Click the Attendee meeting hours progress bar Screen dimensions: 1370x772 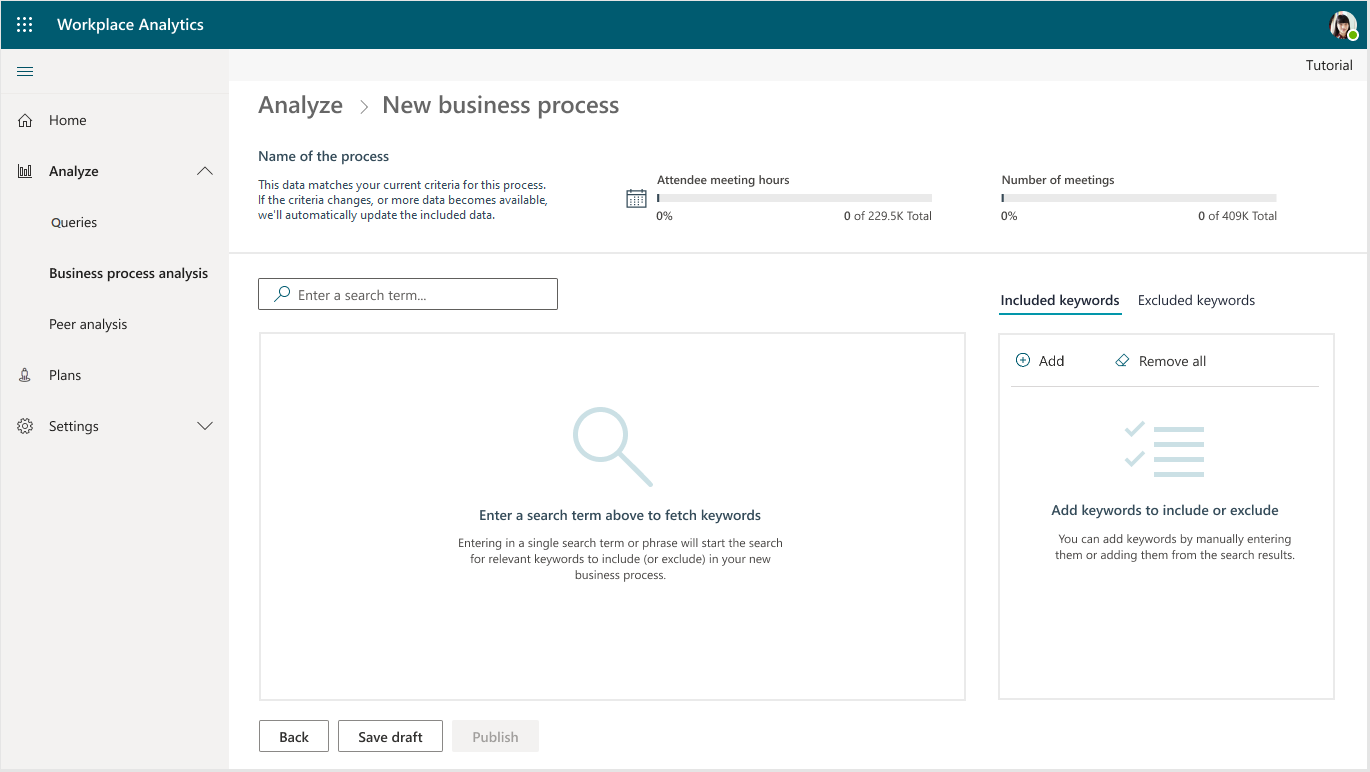[794, 197]
